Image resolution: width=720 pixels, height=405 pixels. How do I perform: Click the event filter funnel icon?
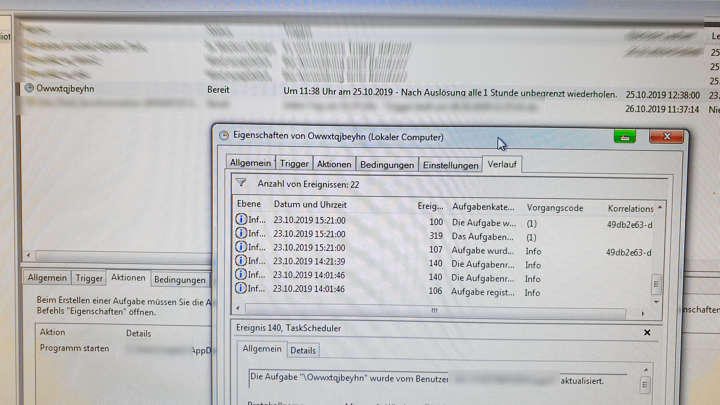click(241, 183)
